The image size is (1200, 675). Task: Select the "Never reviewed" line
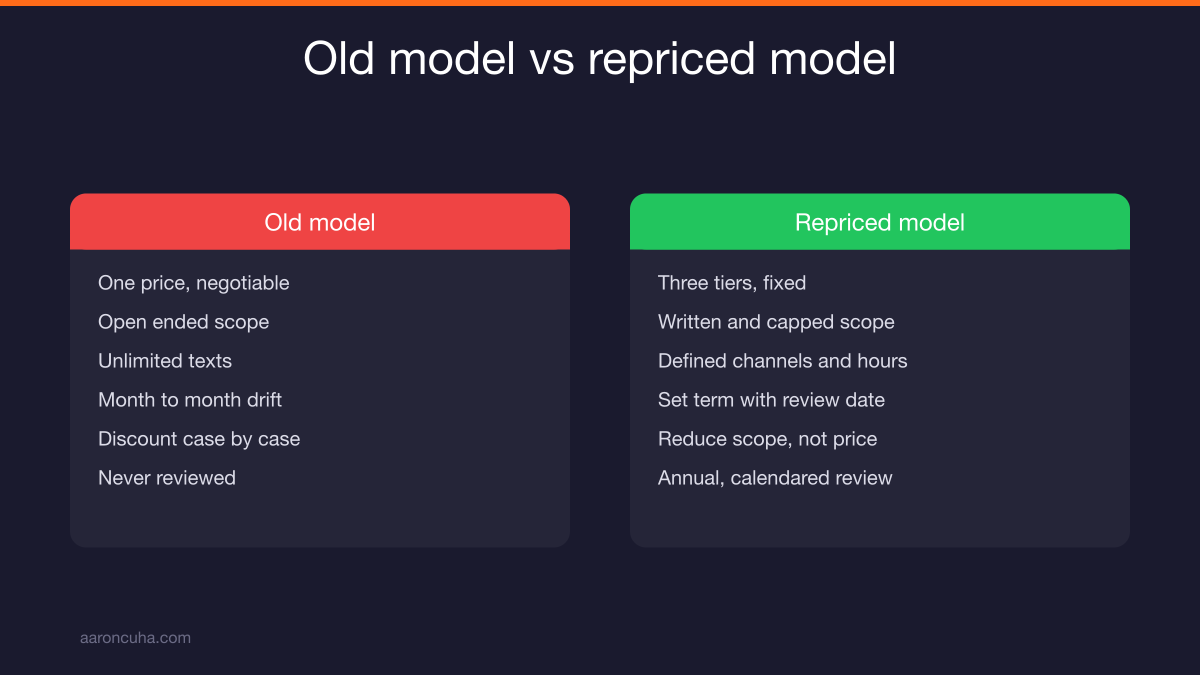167,478
